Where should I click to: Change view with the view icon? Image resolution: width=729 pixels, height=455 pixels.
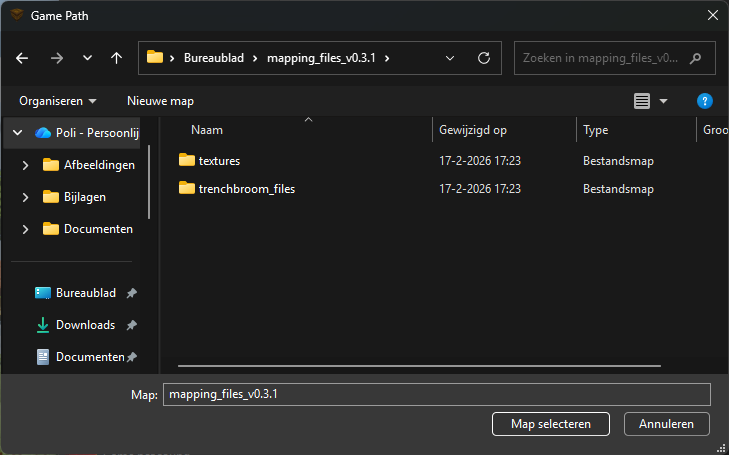point(642,101)
